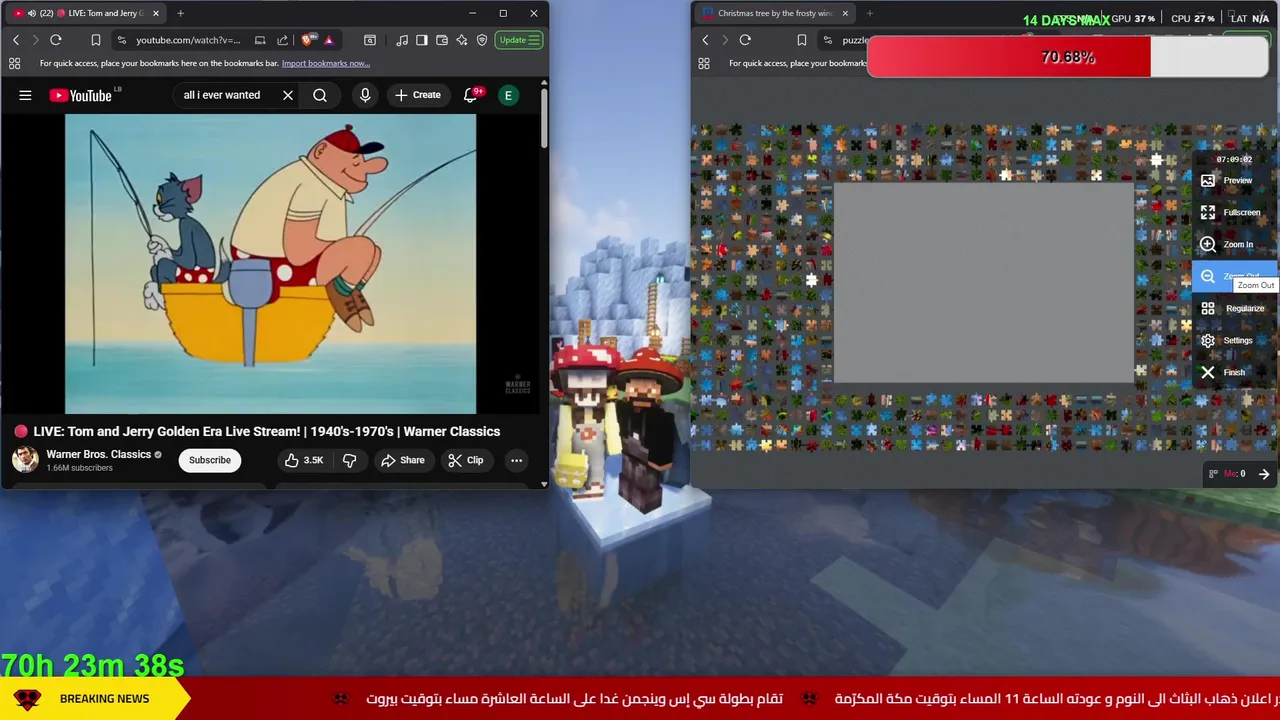This screenshot has height=720, width=1280.
Task: Click the YouTube page vertical scrollbar
Action: (x=544, y=118)
